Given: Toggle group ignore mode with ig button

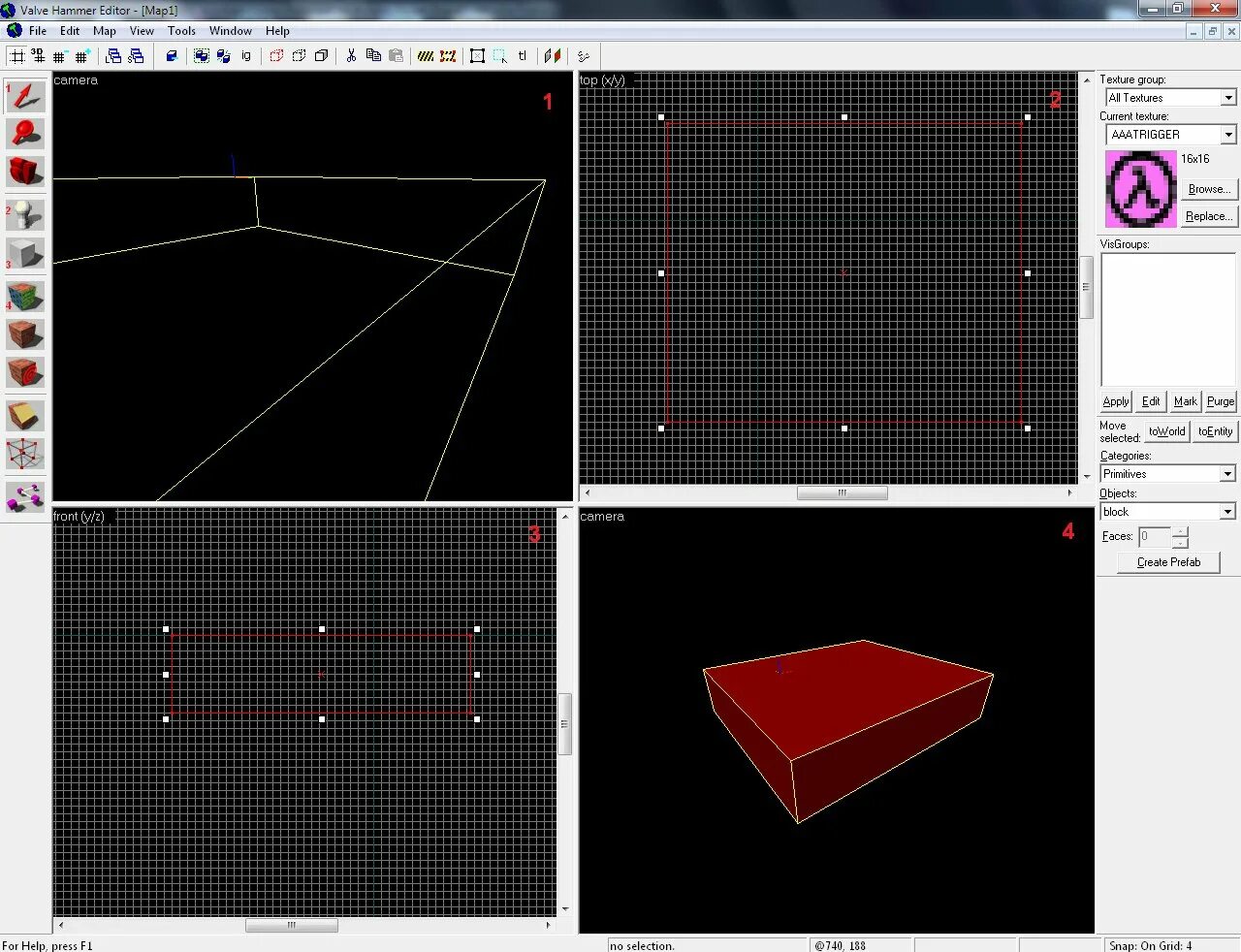Looking at the screenshot, I should (x=245, y=55).
